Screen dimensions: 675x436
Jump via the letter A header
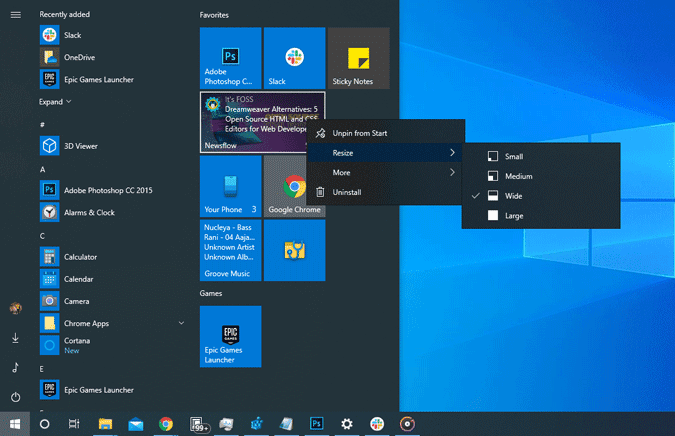click(43, 170)
